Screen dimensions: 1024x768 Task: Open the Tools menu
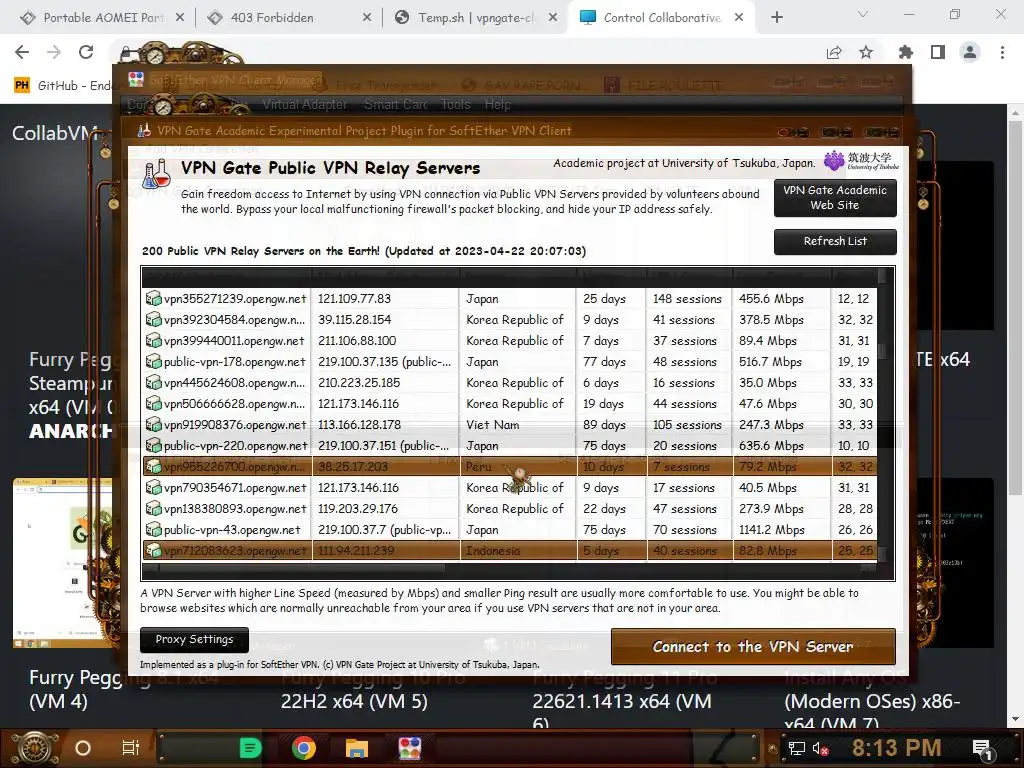coord(455,104)
